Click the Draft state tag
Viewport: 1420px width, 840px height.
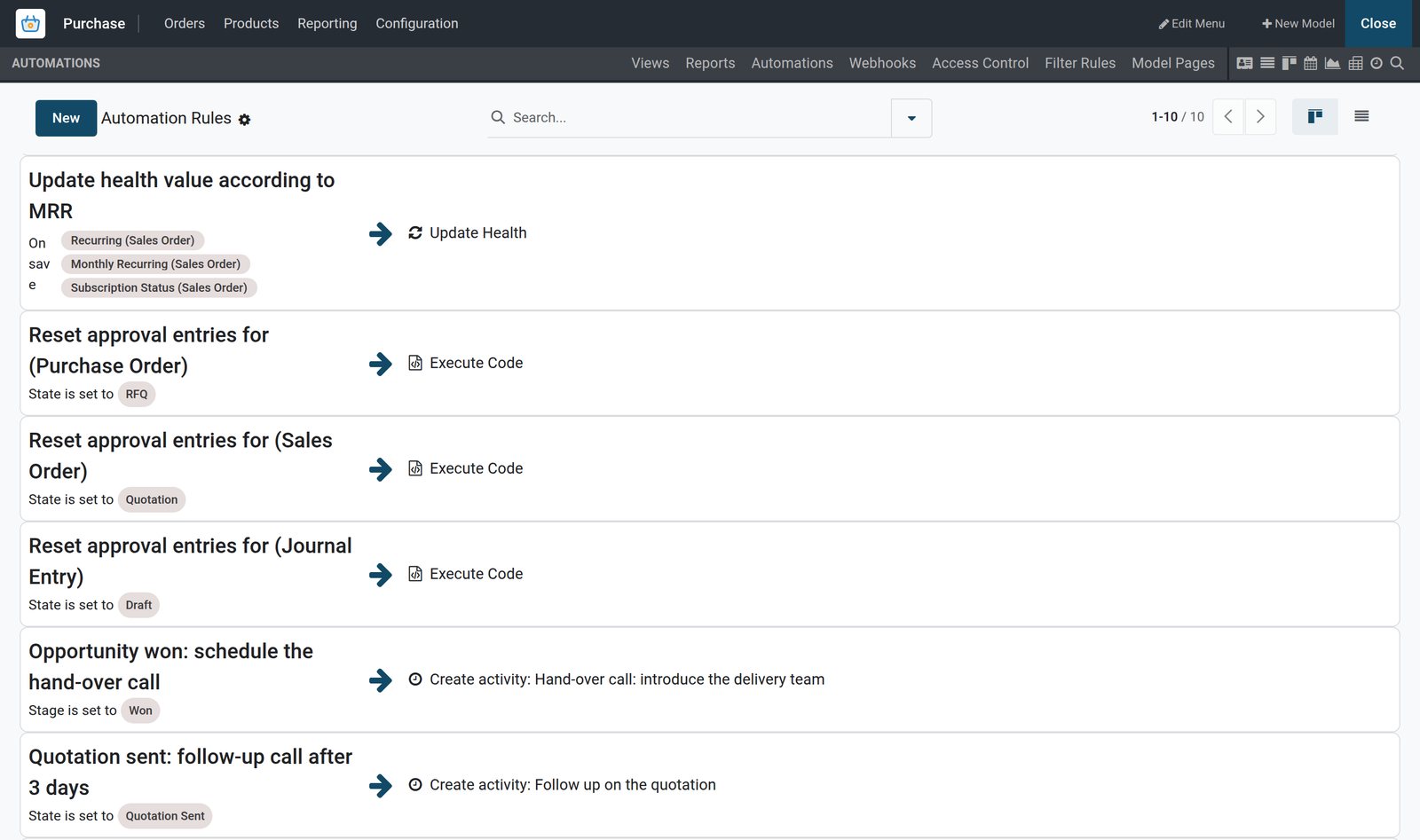tap(138, 605)
